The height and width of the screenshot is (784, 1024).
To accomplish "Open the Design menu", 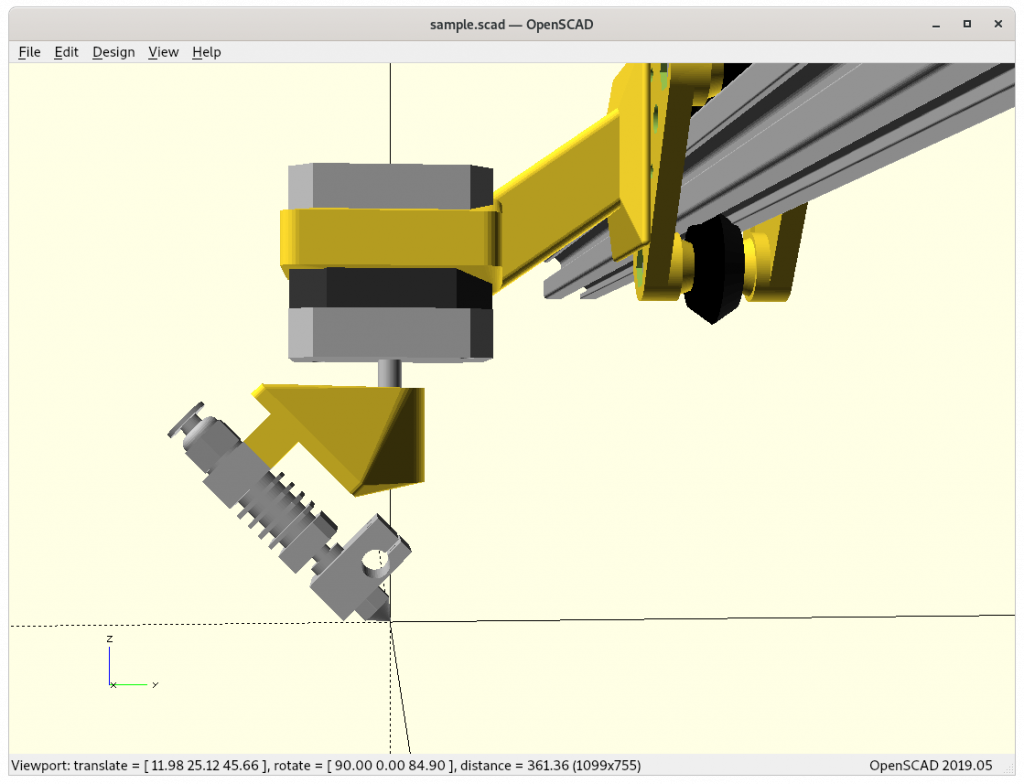I will pyautogui.click(x=114, y=52).
